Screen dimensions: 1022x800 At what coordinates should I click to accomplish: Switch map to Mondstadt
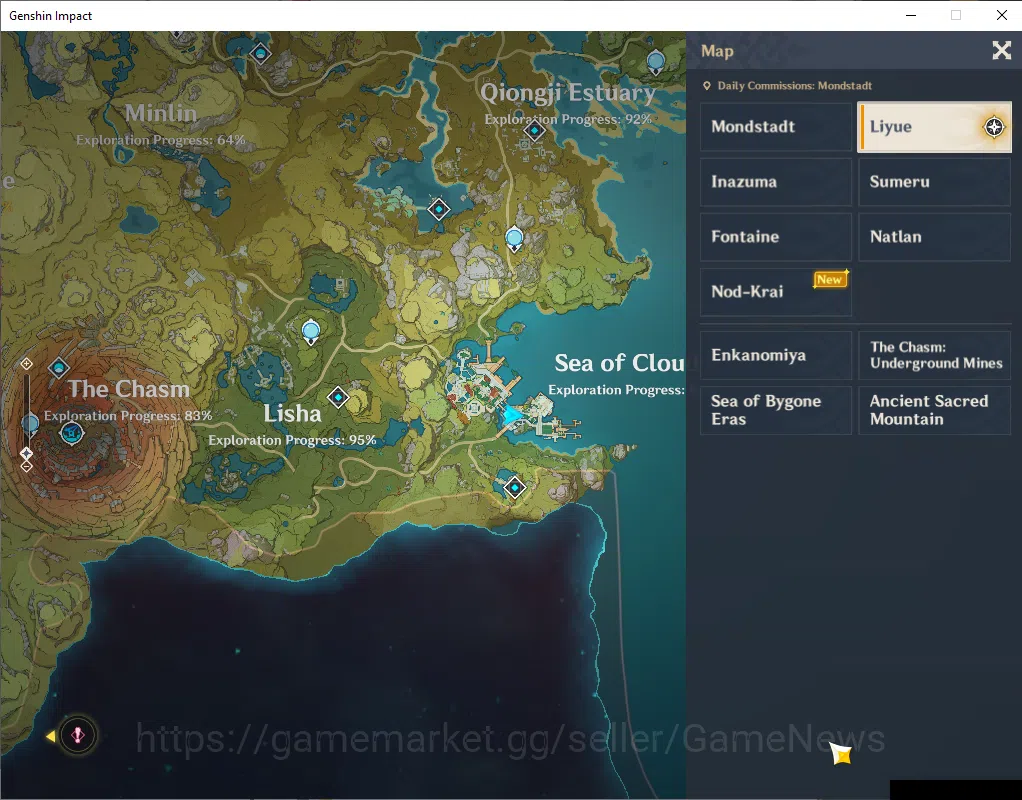pyautogui.click(x=776, y=126)
